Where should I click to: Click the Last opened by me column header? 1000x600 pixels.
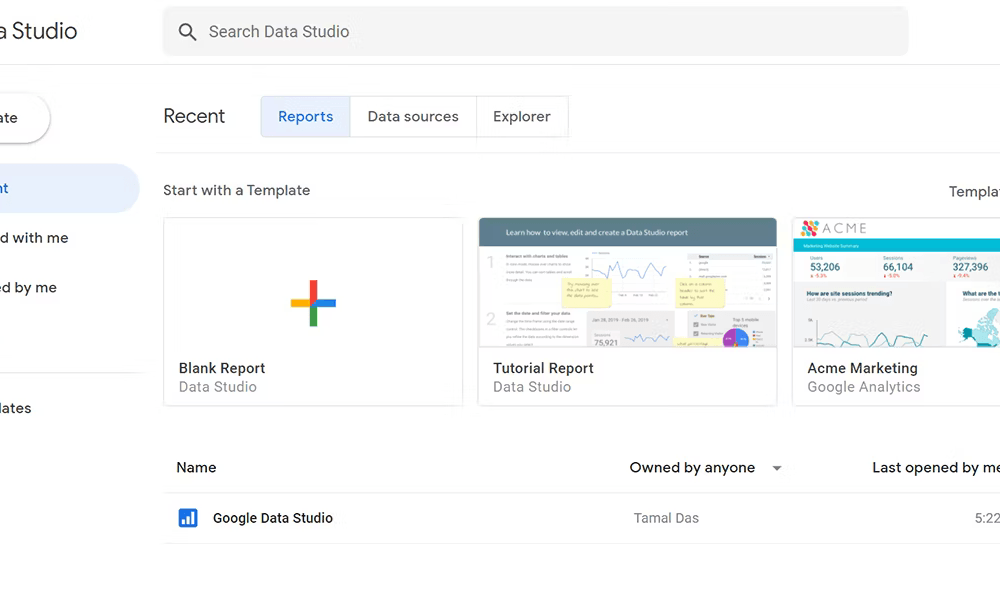(936, 468)
